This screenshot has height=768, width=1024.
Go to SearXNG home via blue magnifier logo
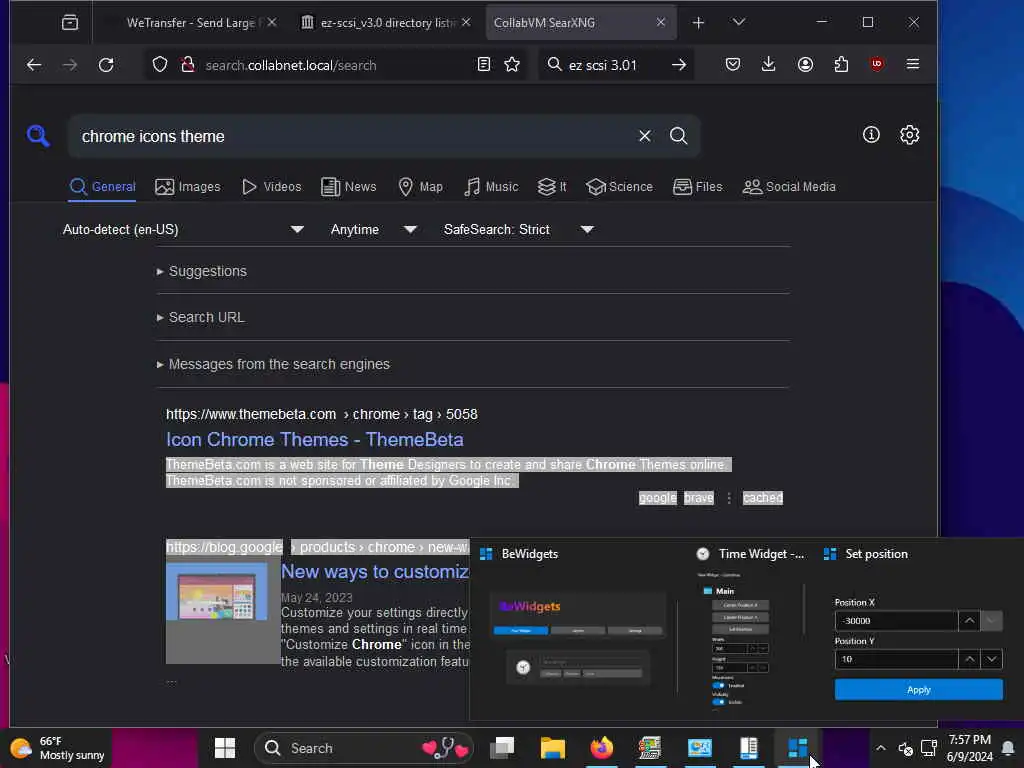38,136
